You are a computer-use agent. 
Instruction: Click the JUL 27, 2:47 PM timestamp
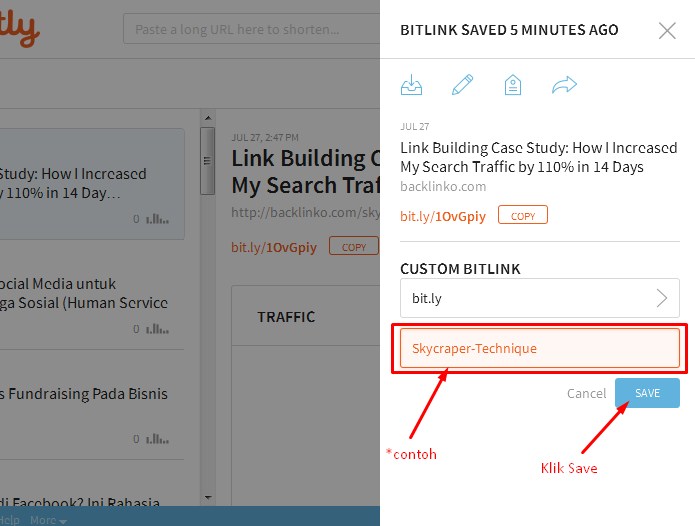265,137
